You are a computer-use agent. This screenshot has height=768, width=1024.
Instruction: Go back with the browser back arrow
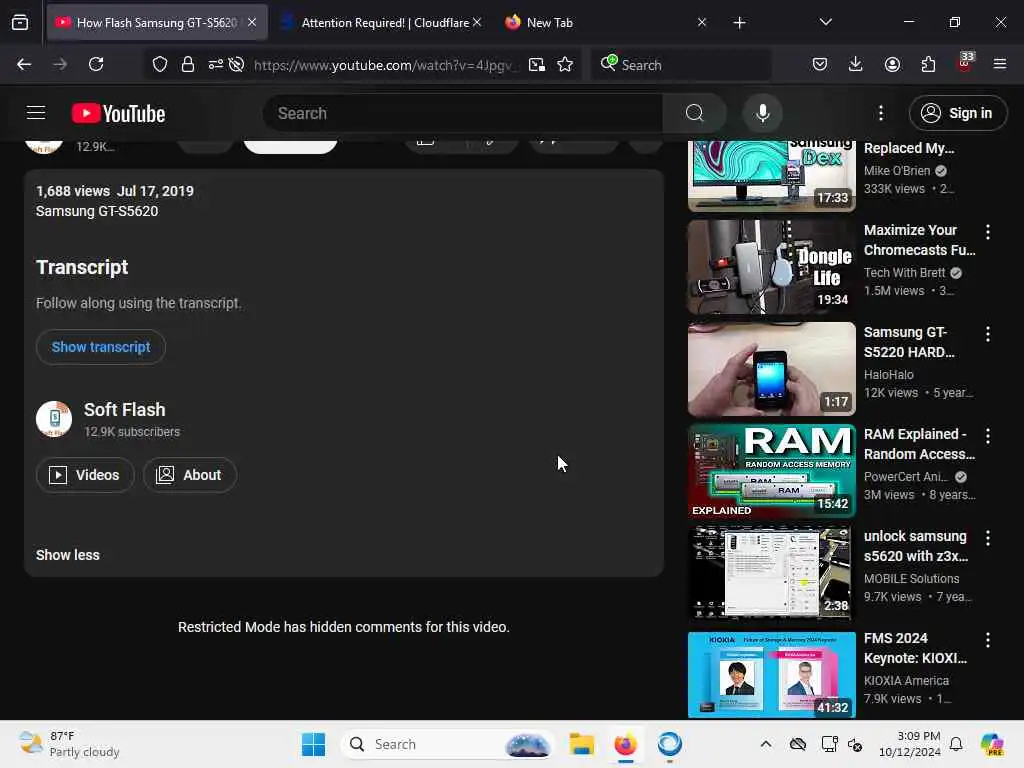pos(24,64)
